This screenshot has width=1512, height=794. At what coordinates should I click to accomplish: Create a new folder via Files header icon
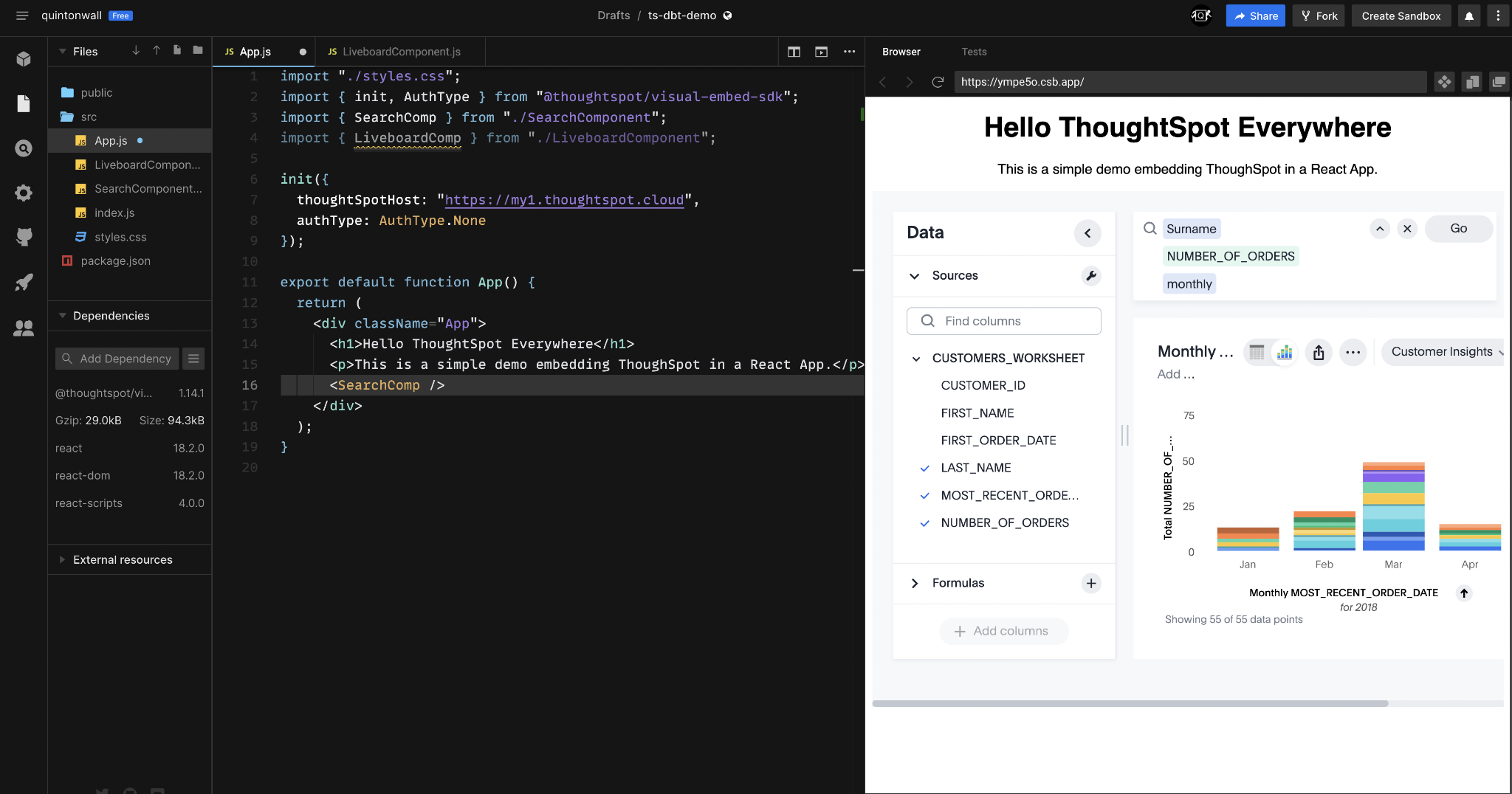(x=198, y=50)
